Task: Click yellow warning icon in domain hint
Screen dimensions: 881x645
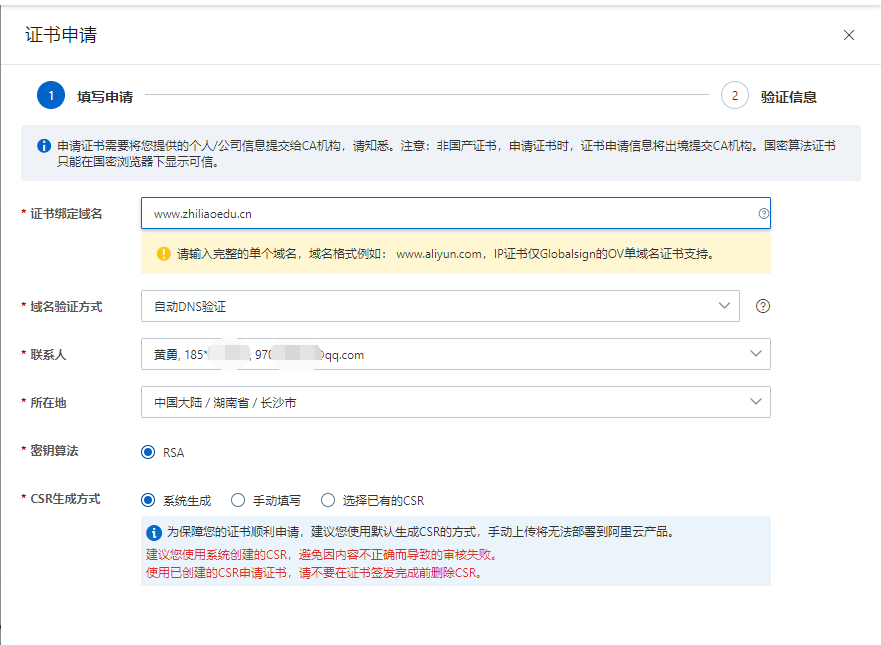Action: [163, 254]
